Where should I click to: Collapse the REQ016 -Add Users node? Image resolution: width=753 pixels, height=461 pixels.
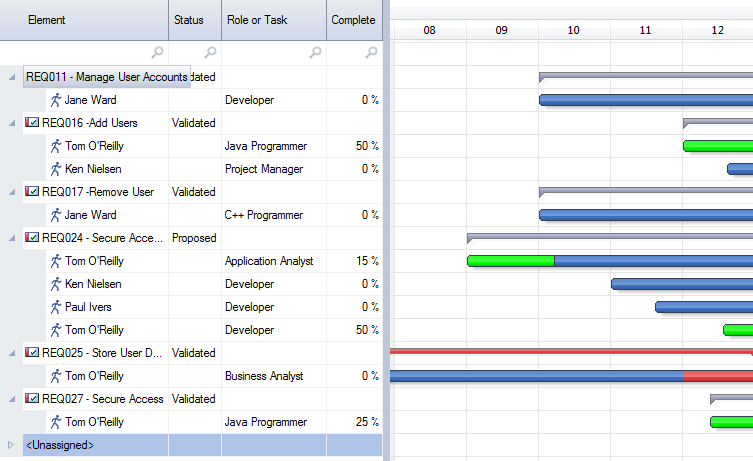click(x=11, y=123)
